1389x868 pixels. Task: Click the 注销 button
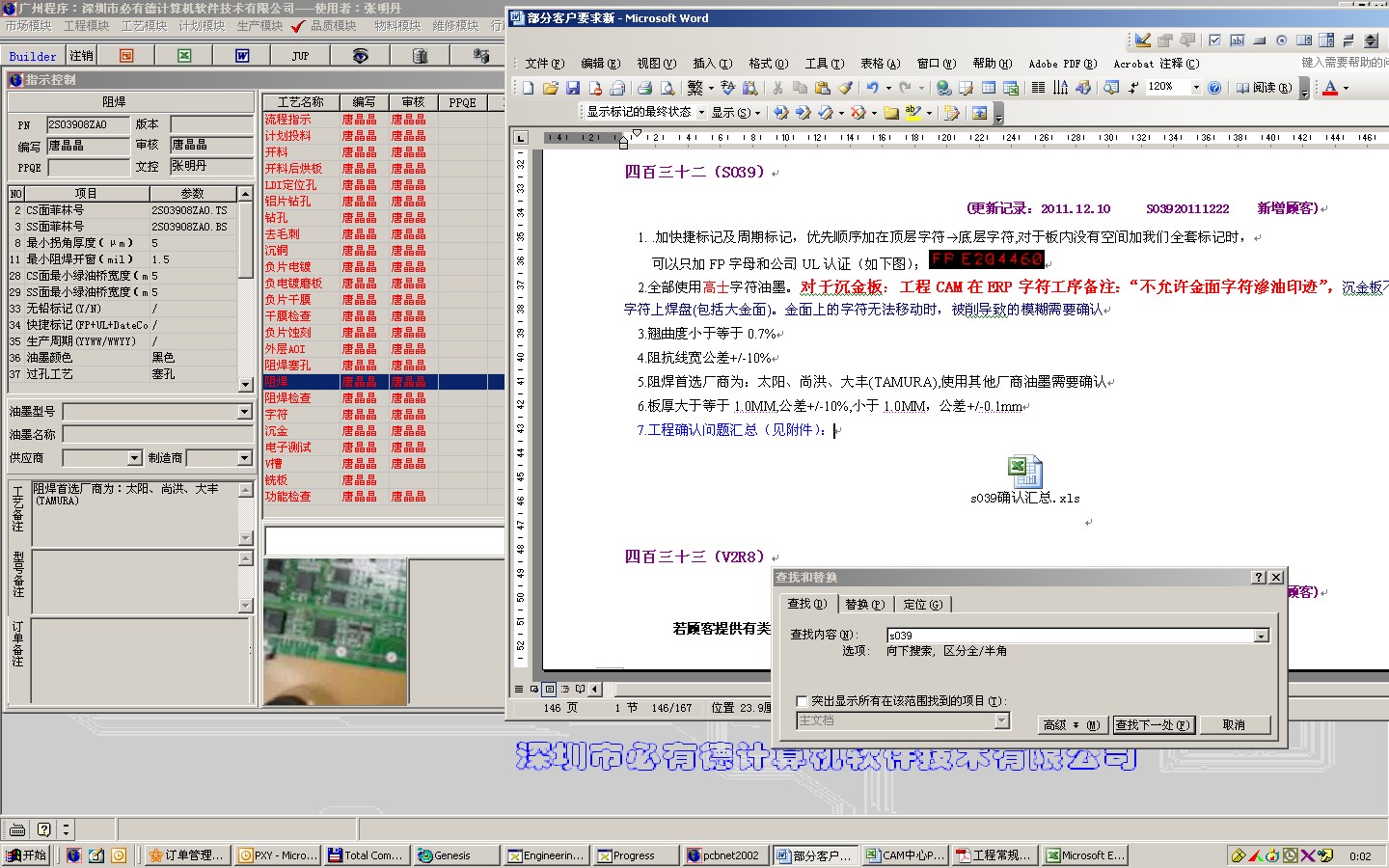[x=82, y=56]
